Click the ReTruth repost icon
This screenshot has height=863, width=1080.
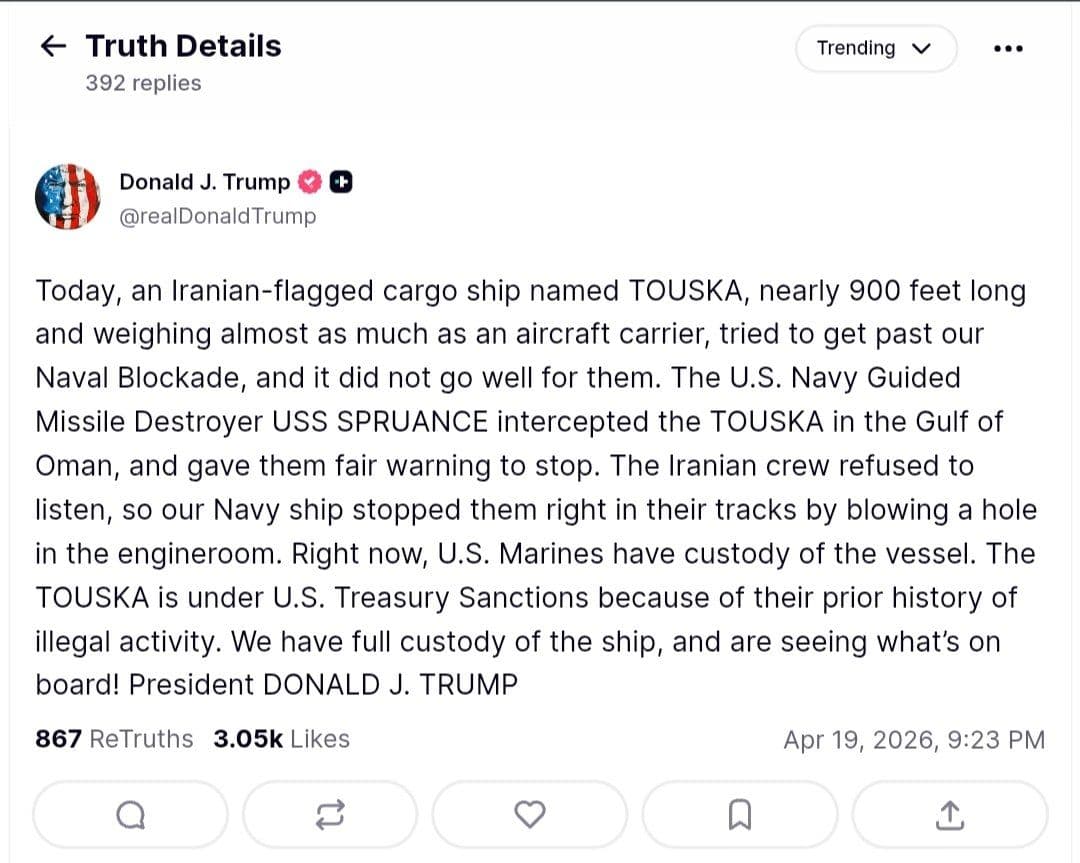coord(330,814)
